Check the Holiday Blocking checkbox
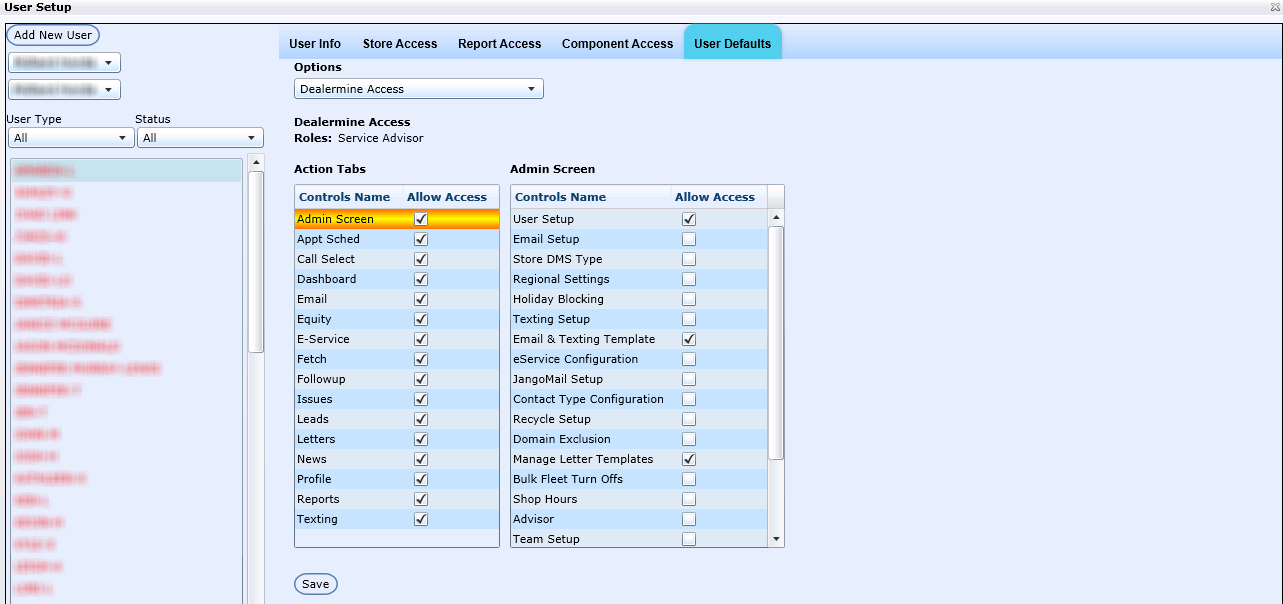Image resolution: width=1283 pixels, height=604 pixels. coord(689,299)
